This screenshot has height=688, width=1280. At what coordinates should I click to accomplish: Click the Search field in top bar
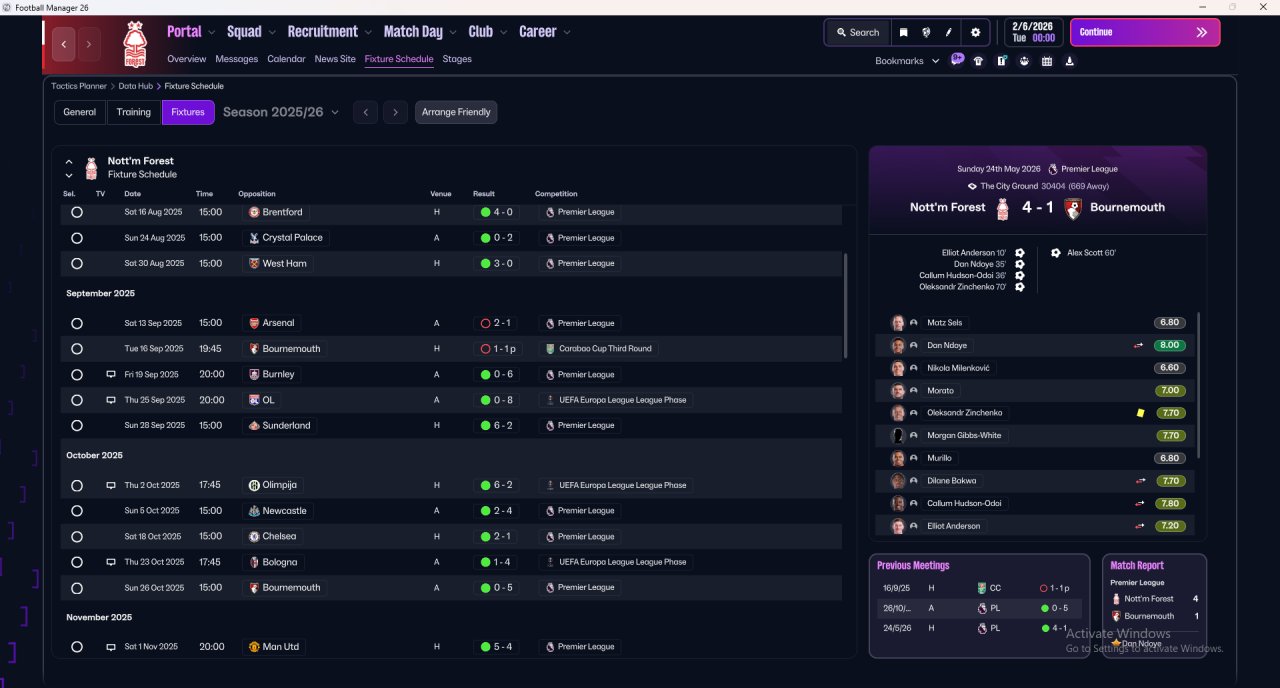point(857,32)
